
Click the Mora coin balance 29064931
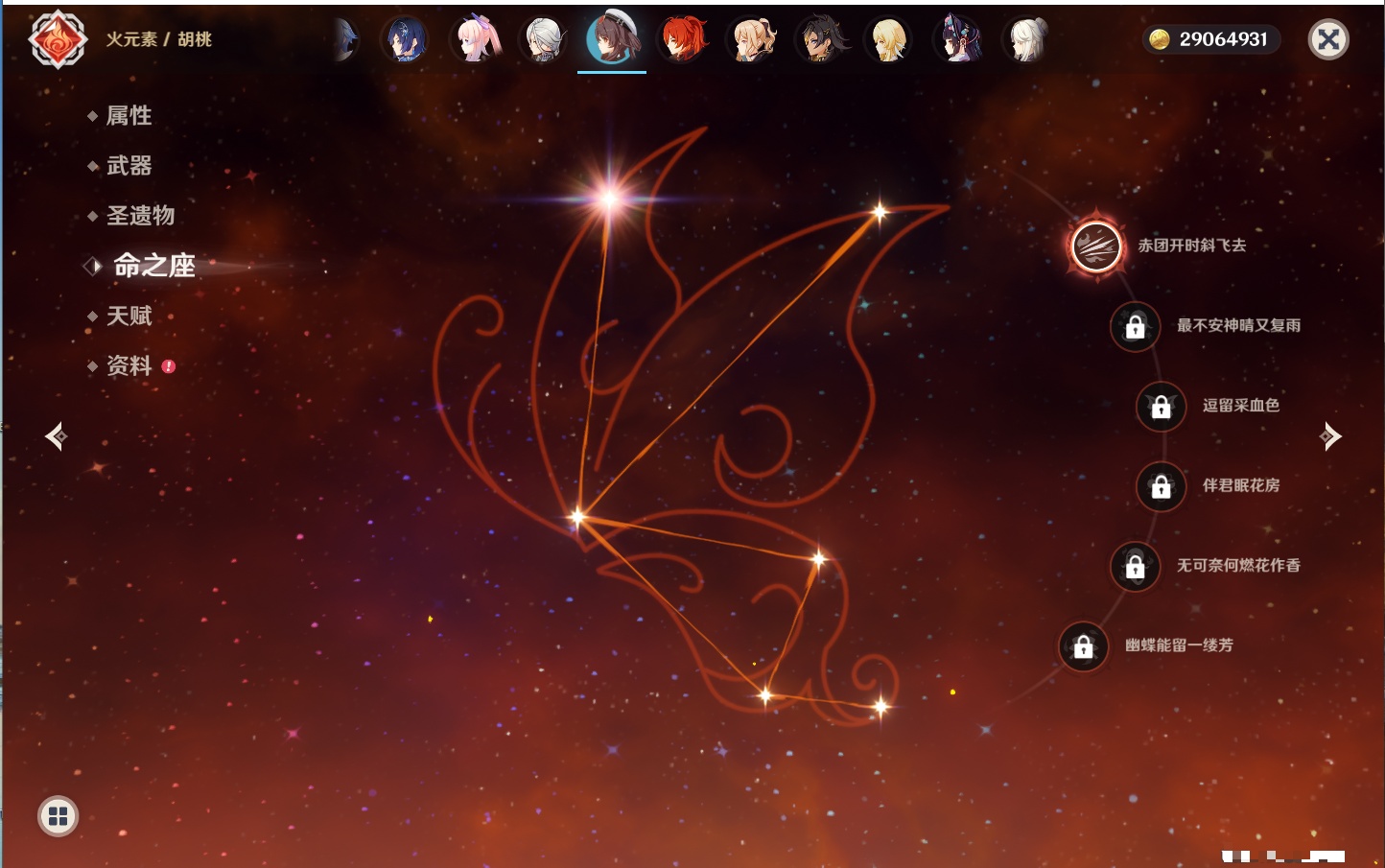click(x=1212, y=39)
